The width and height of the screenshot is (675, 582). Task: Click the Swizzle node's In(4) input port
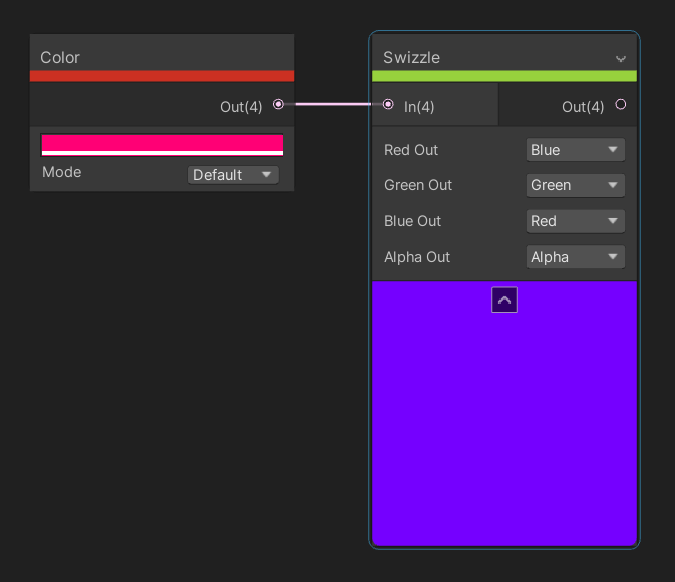pyautogui.click(x=388, y=104)
